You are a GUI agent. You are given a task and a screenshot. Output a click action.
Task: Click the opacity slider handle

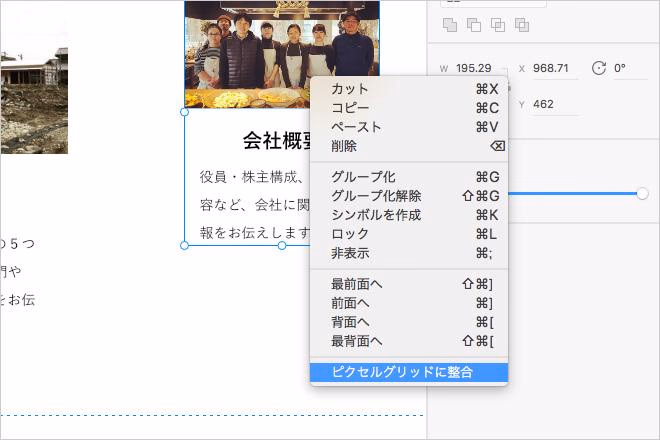point(642,193)
